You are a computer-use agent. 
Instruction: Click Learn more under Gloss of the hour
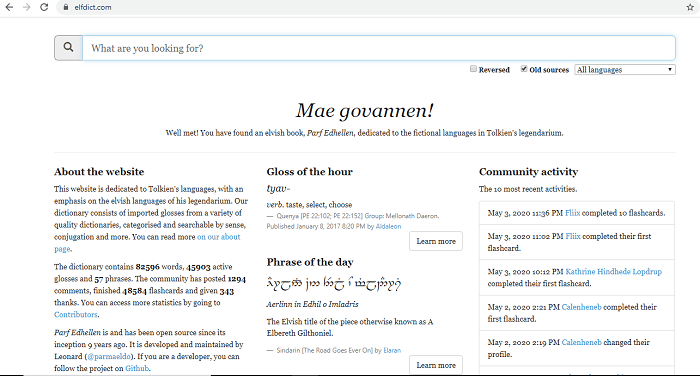(436, 241)
